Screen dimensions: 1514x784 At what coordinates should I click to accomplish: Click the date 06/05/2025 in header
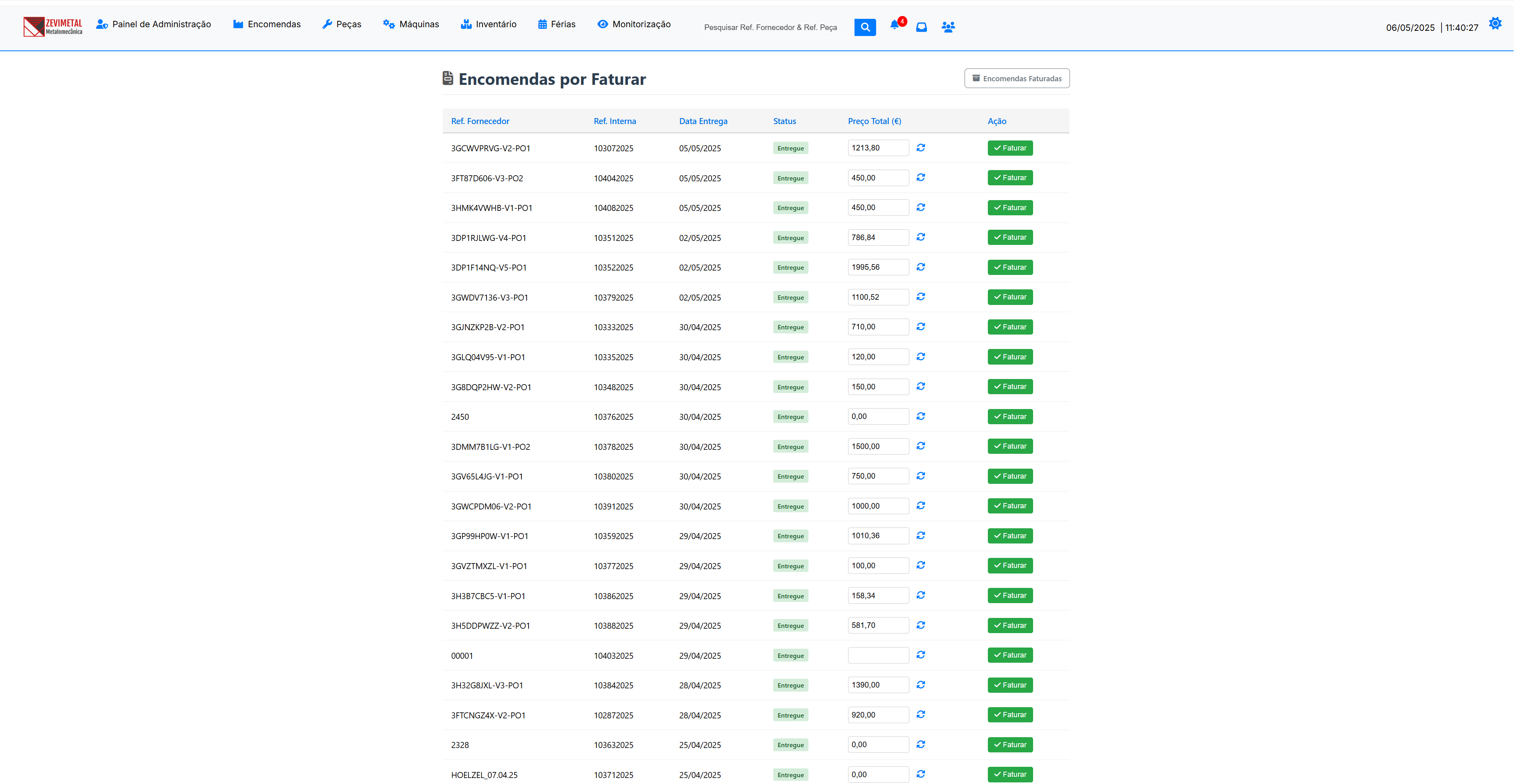[1410, 28]
